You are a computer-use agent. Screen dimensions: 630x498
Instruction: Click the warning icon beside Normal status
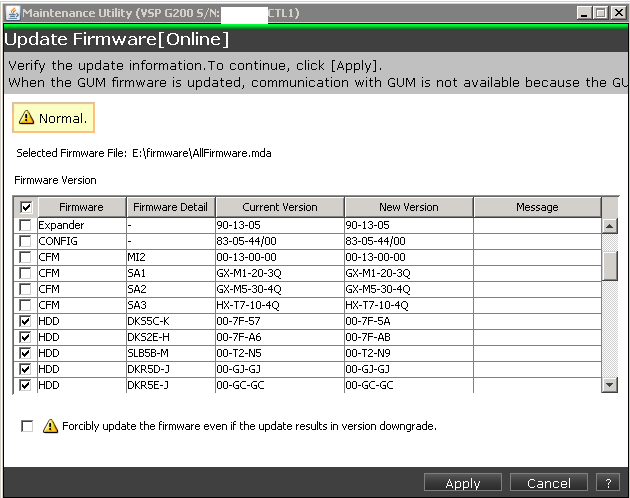(27, 117)
